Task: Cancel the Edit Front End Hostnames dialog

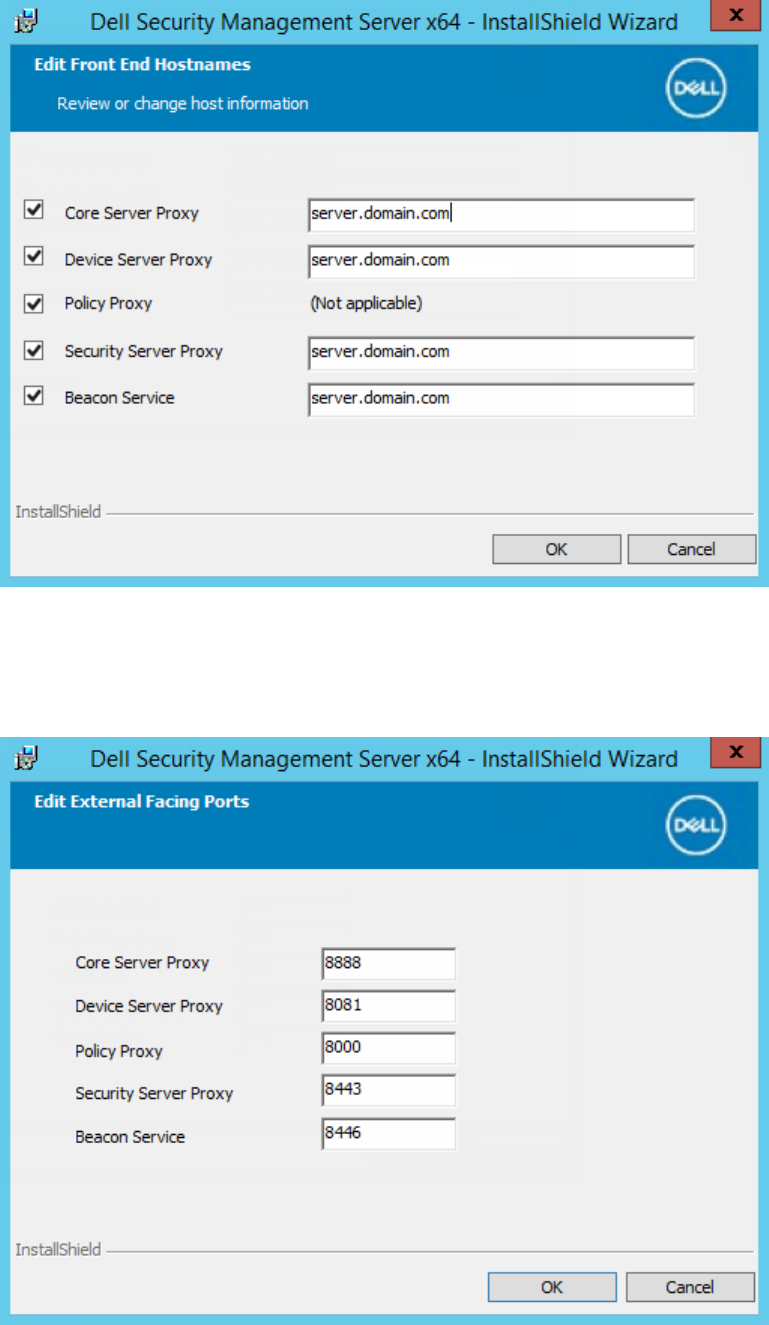Action: pyautogui.click(x=691, y=549)
